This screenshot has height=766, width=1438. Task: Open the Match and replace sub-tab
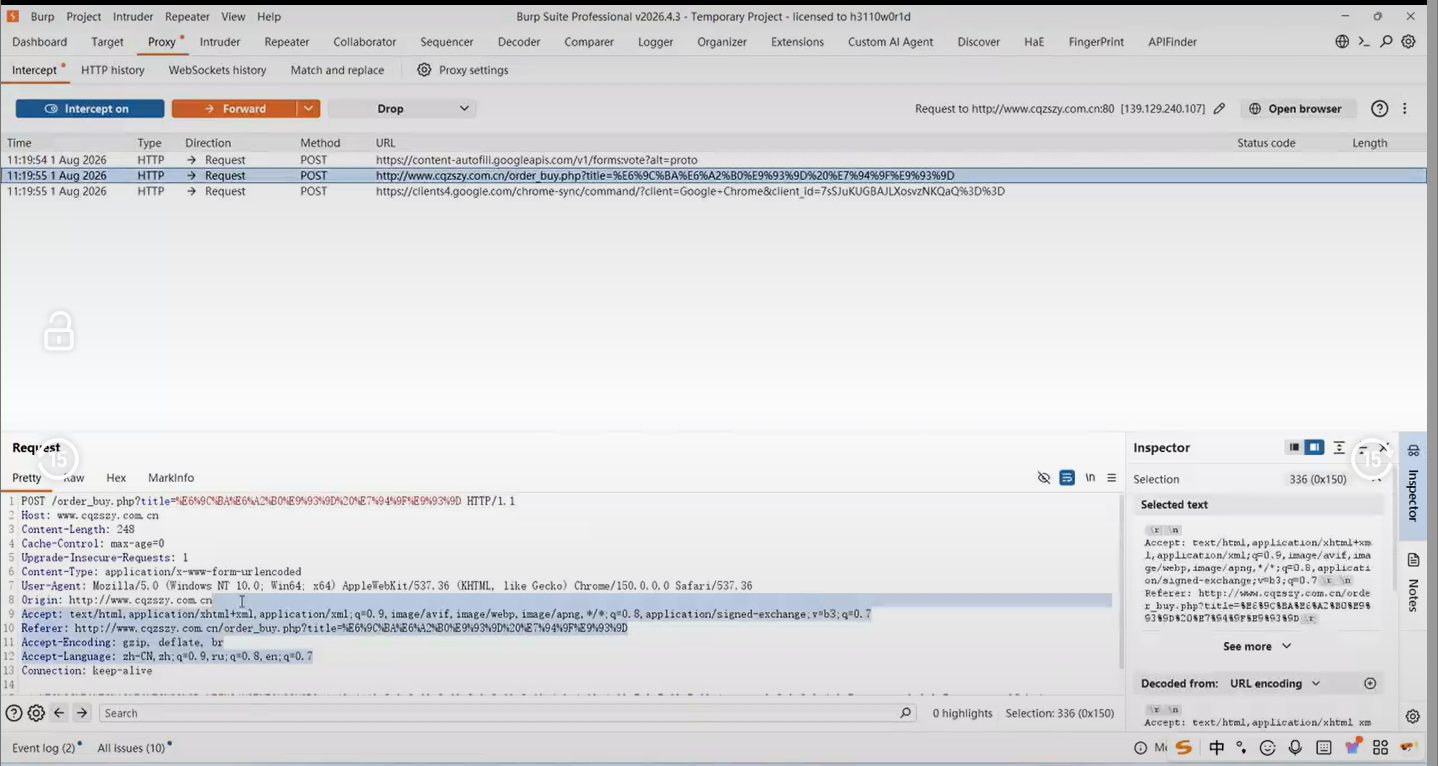[x=337, y=70]
